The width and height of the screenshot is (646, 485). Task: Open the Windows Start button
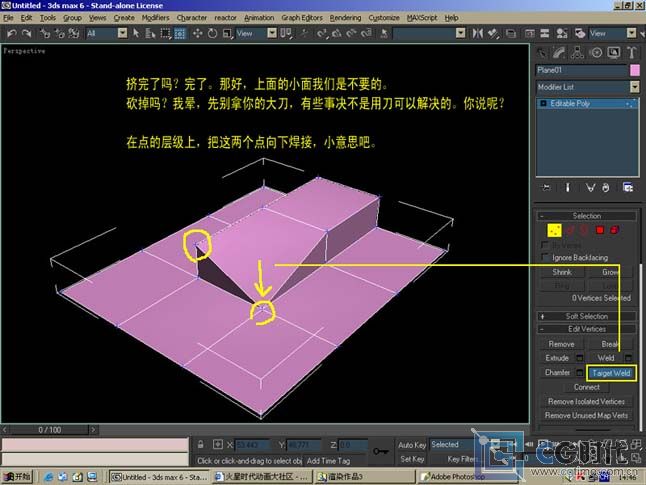[17, 477]
